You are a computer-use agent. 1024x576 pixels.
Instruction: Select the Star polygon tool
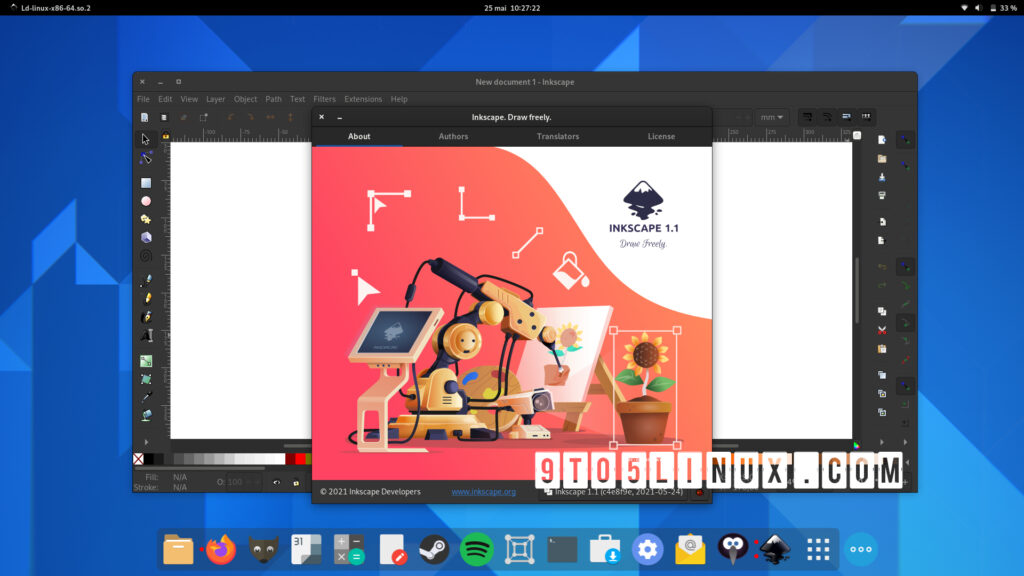point(146,219)
